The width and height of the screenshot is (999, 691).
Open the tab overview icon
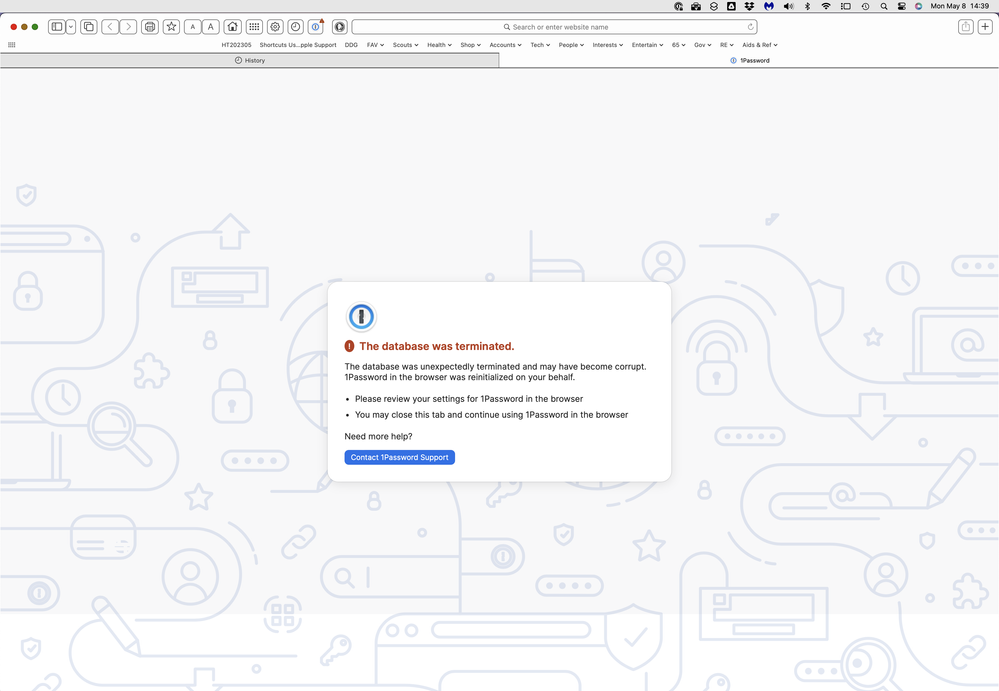89,27
